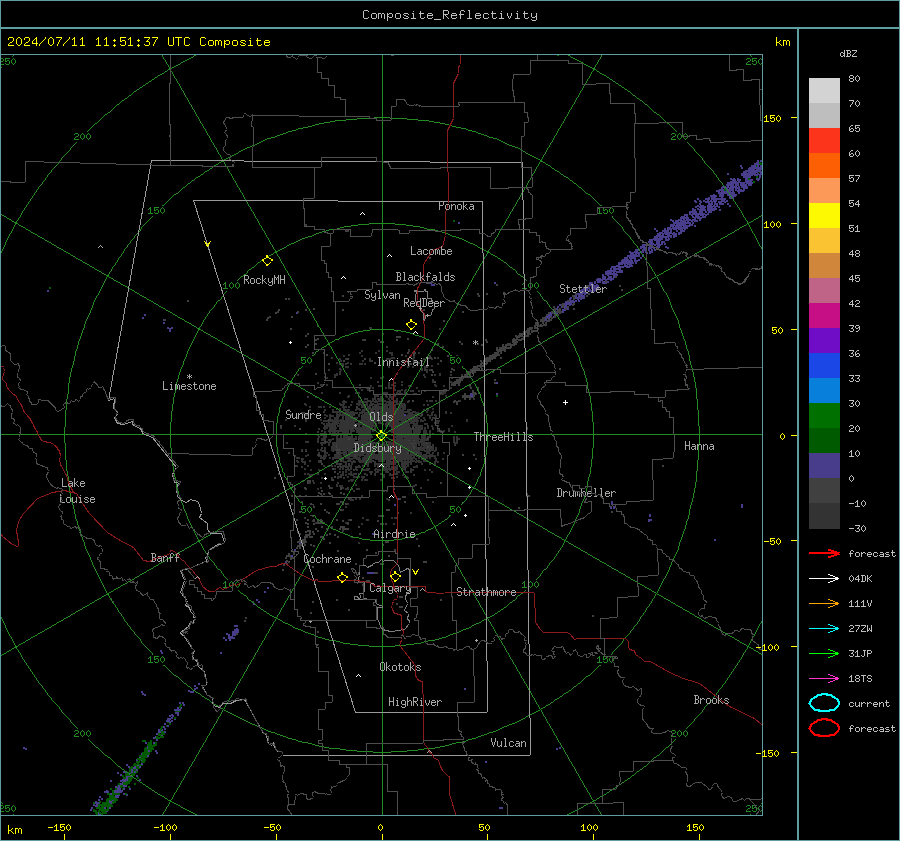Click the 'Olds' label near radar center
The width and height of the screenshot is (900, 841).
tap(381, 417)
